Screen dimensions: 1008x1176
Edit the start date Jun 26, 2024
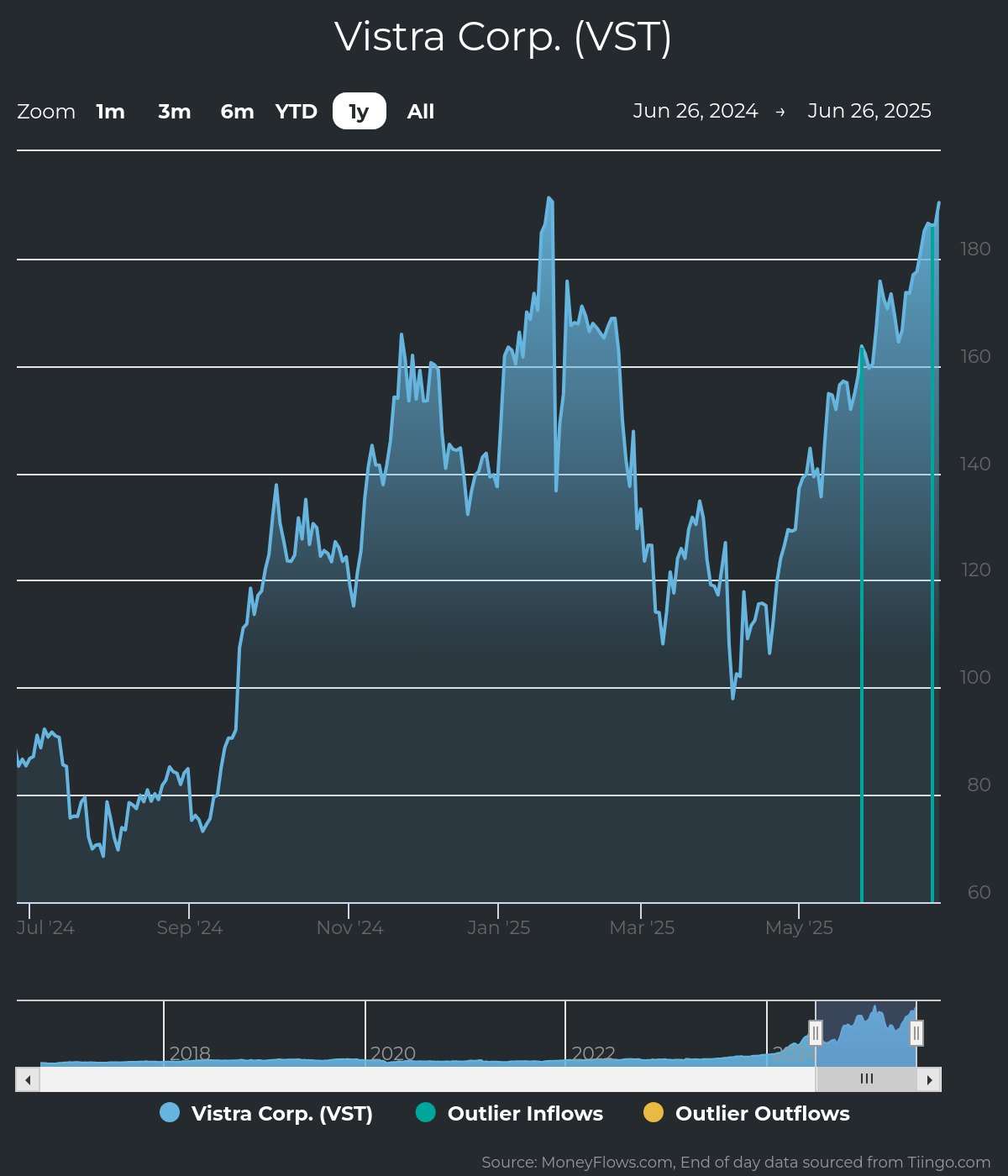click(x=696, y=111)
